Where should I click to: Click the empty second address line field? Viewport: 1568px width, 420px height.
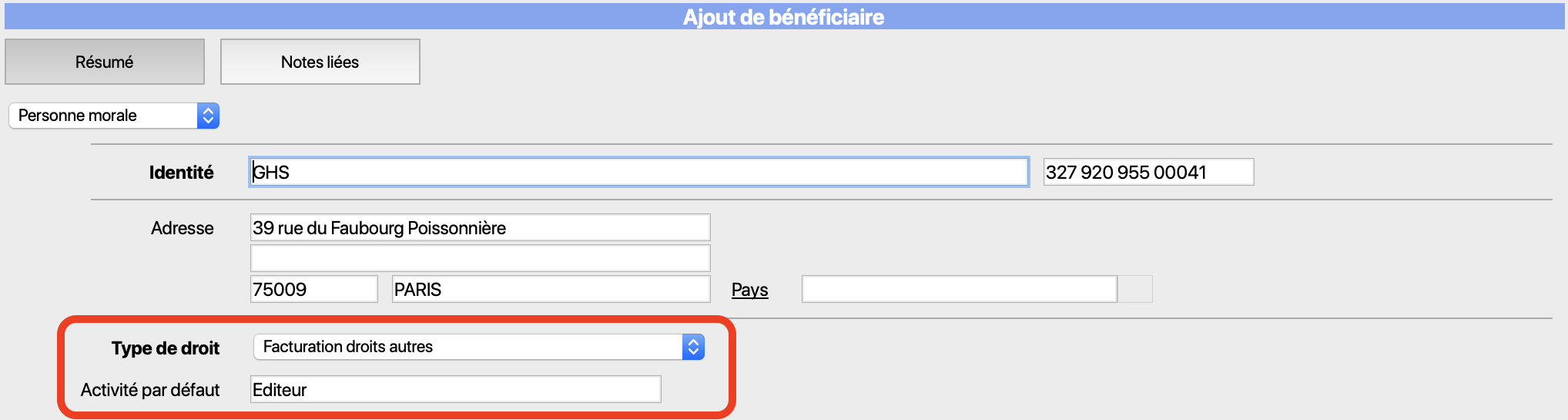coord(480,258)
